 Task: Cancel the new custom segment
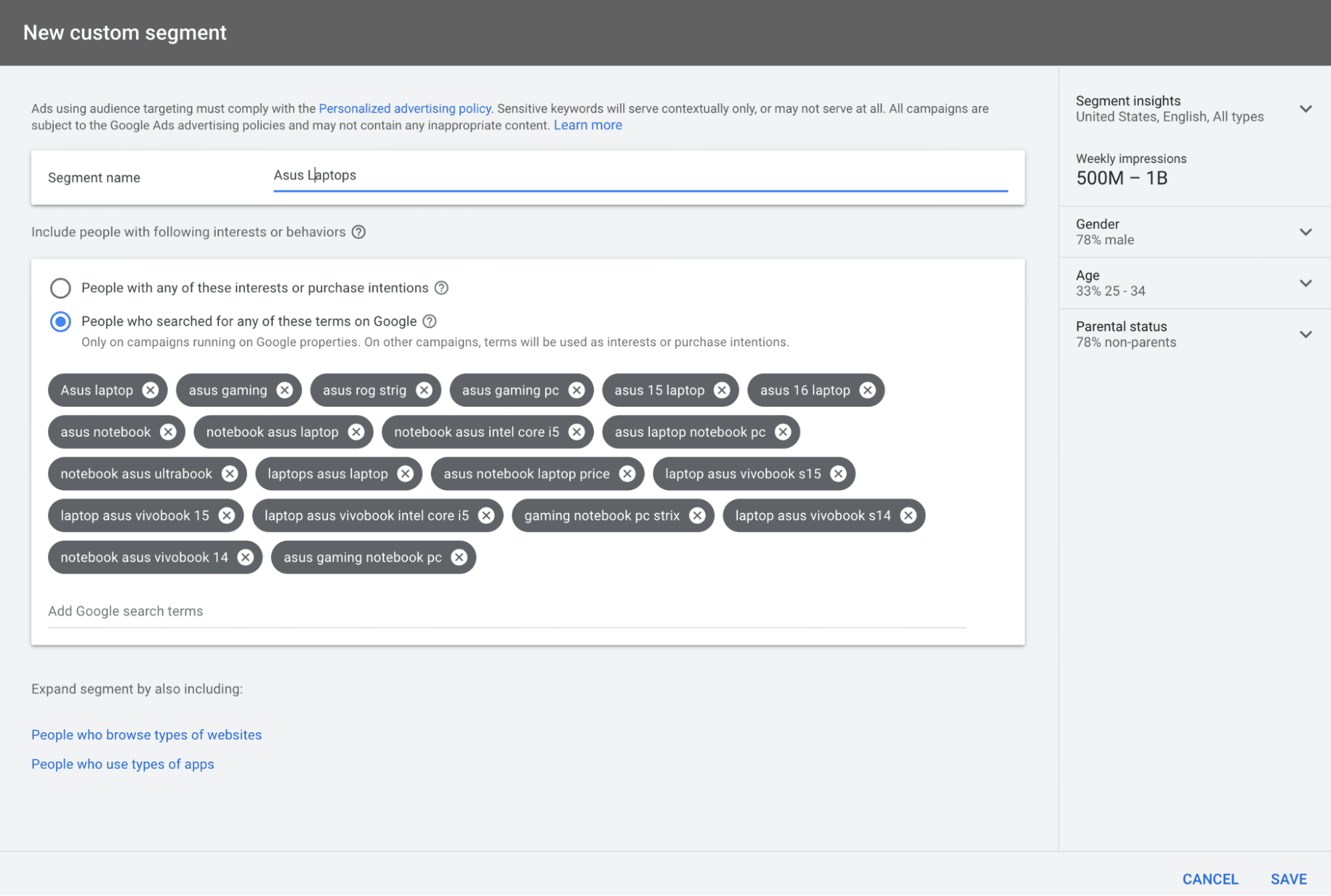(x=1210, y=879)
